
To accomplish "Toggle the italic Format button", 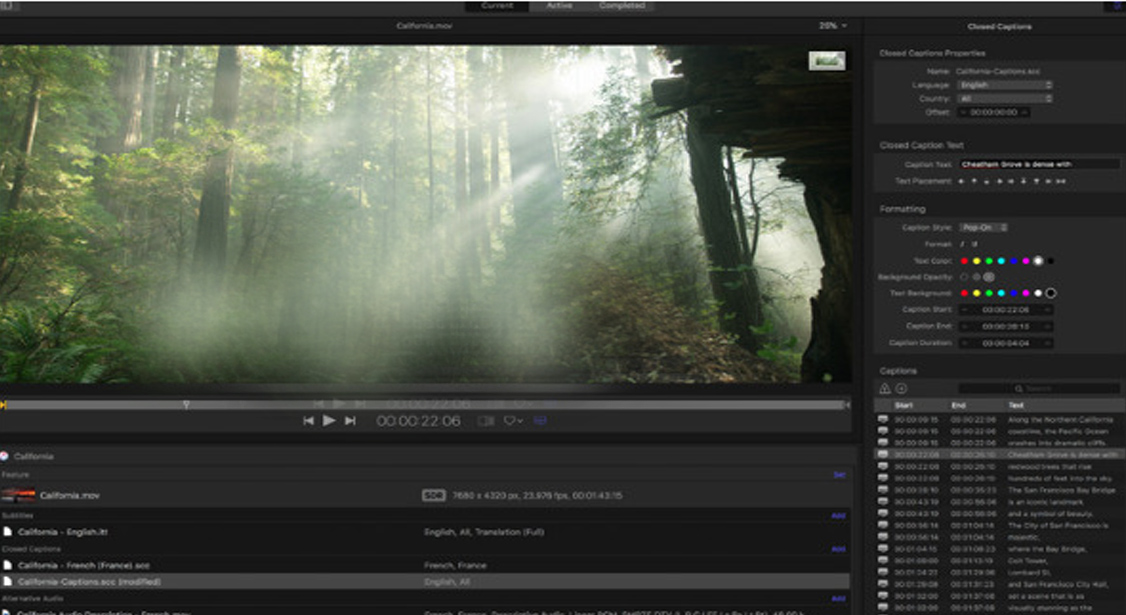I will point(963,244).
